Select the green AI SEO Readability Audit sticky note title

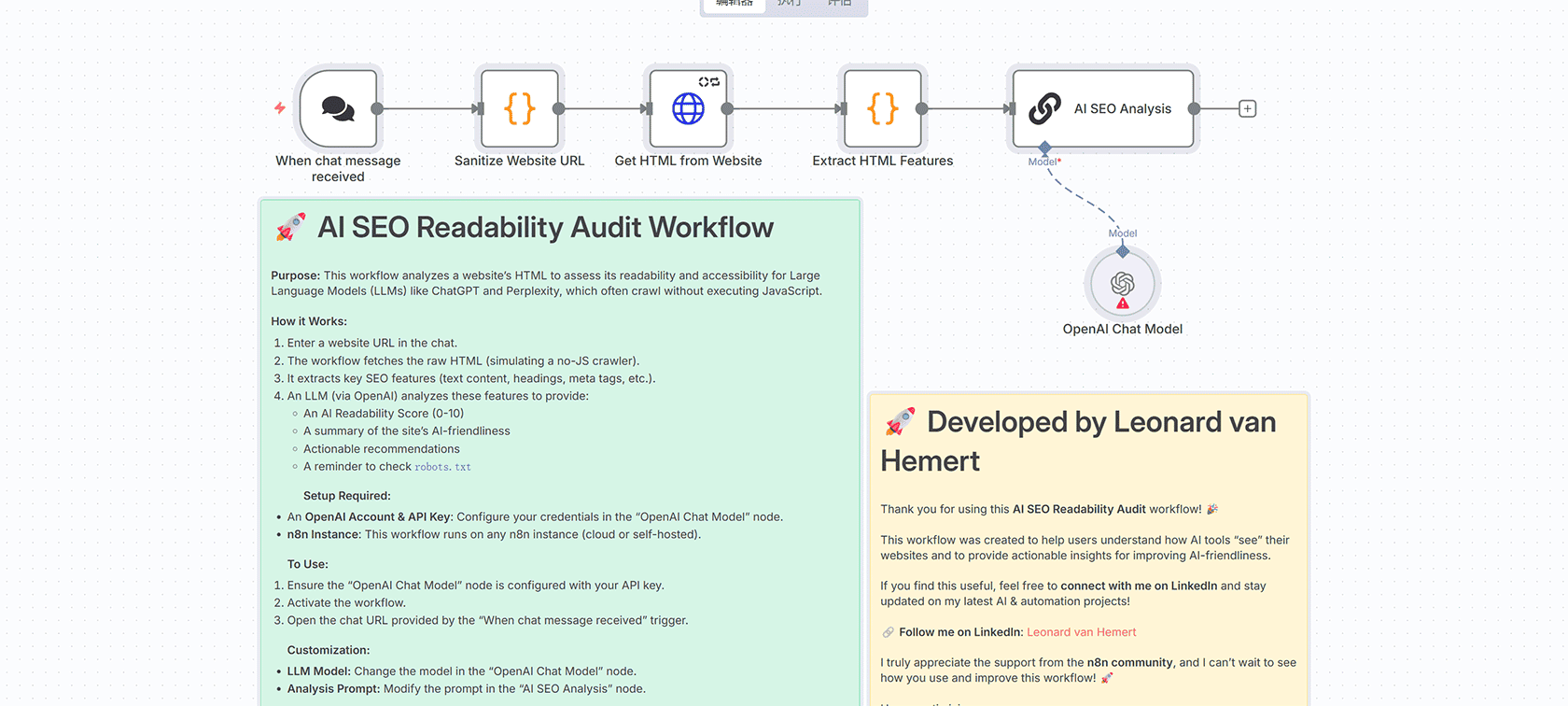545,228
